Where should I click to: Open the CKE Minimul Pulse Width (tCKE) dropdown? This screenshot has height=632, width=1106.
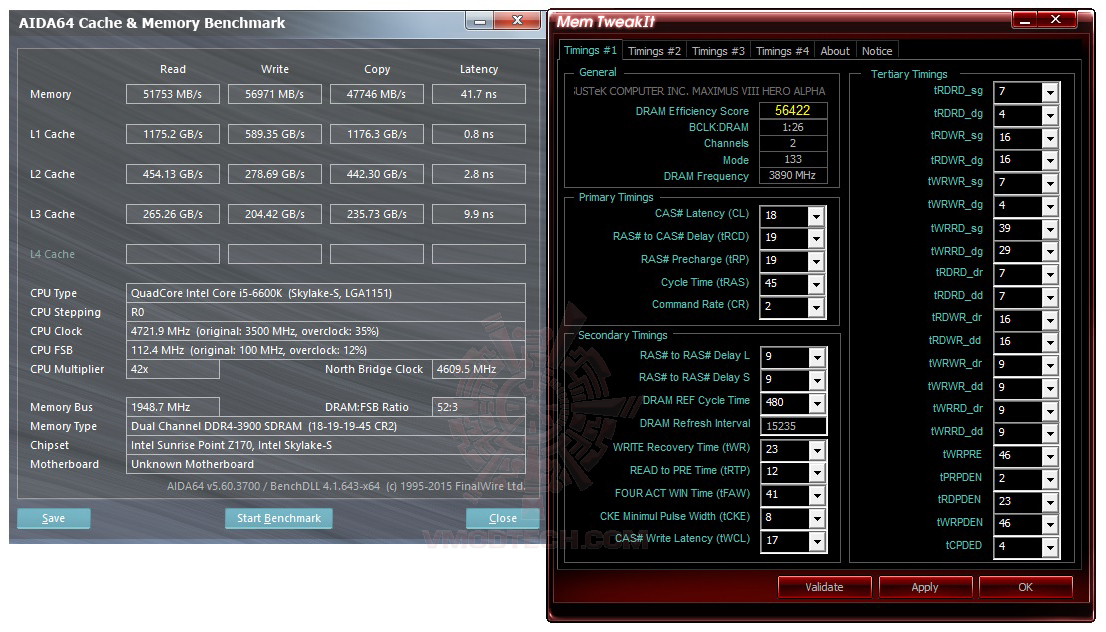click(x=817, y=518)
